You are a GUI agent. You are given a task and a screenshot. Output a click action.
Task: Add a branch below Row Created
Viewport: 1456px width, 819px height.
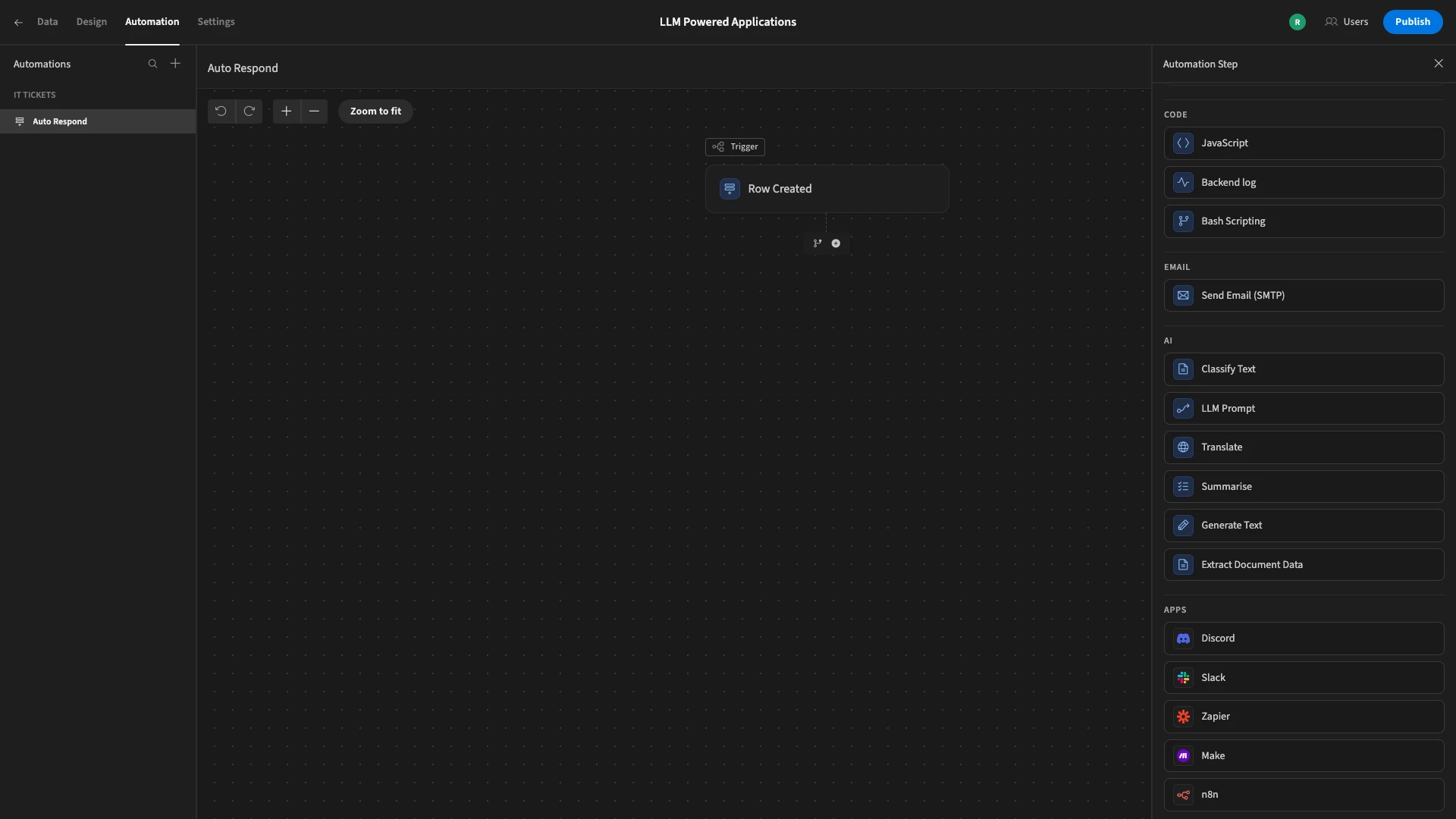coord(817,243)
